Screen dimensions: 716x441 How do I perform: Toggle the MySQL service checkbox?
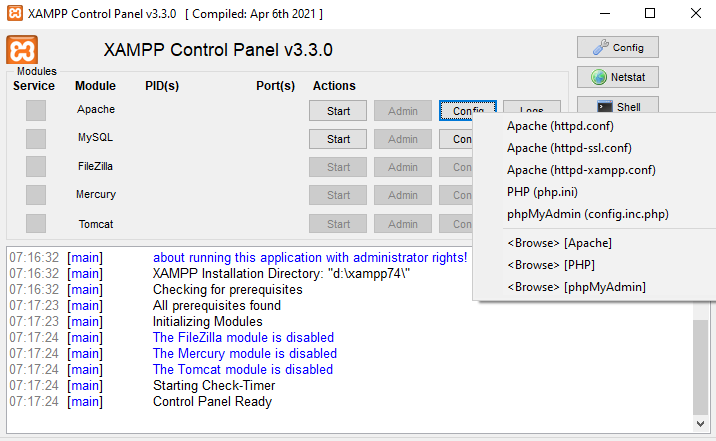(36, 139)
